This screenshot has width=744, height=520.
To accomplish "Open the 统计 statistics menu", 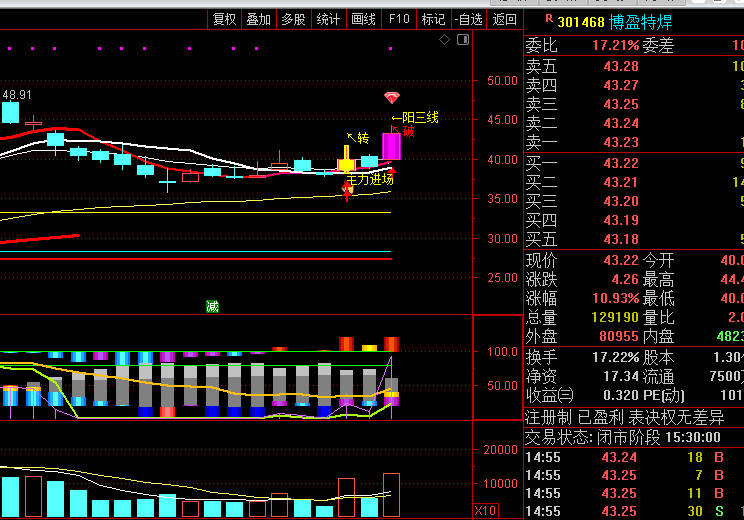I will 328,19.
